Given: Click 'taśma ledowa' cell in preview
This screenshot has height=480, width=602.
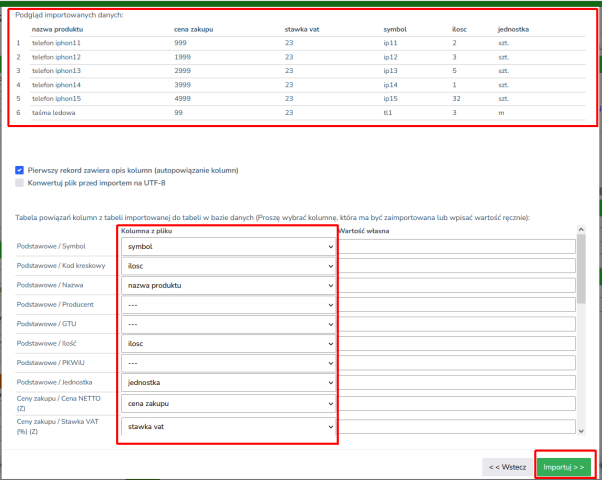Looking at the screenshot, I should 53,113.
